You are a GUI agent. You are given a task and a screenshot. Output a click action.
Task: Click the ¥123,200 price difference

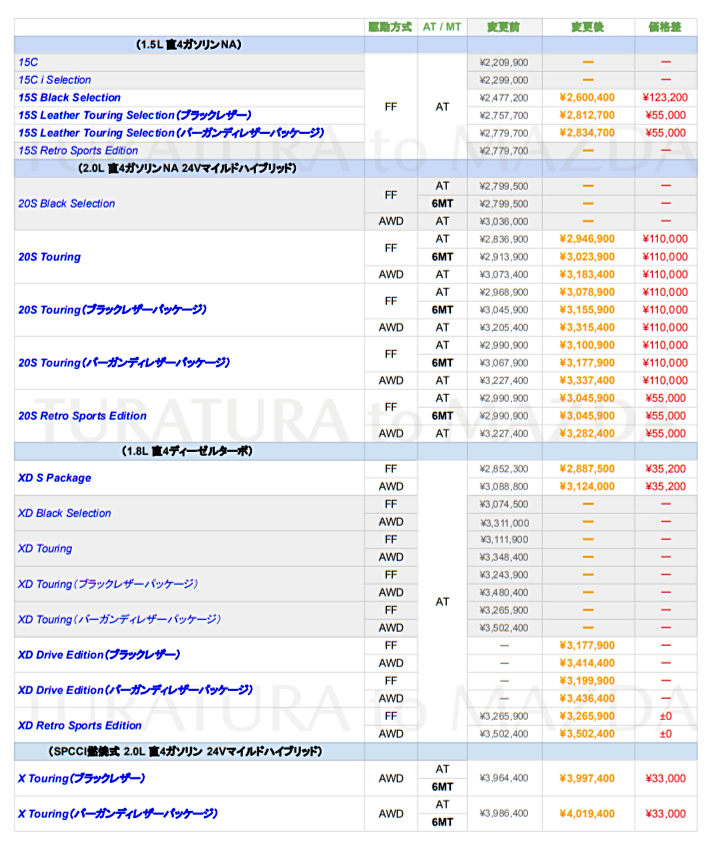coord(665,98)
